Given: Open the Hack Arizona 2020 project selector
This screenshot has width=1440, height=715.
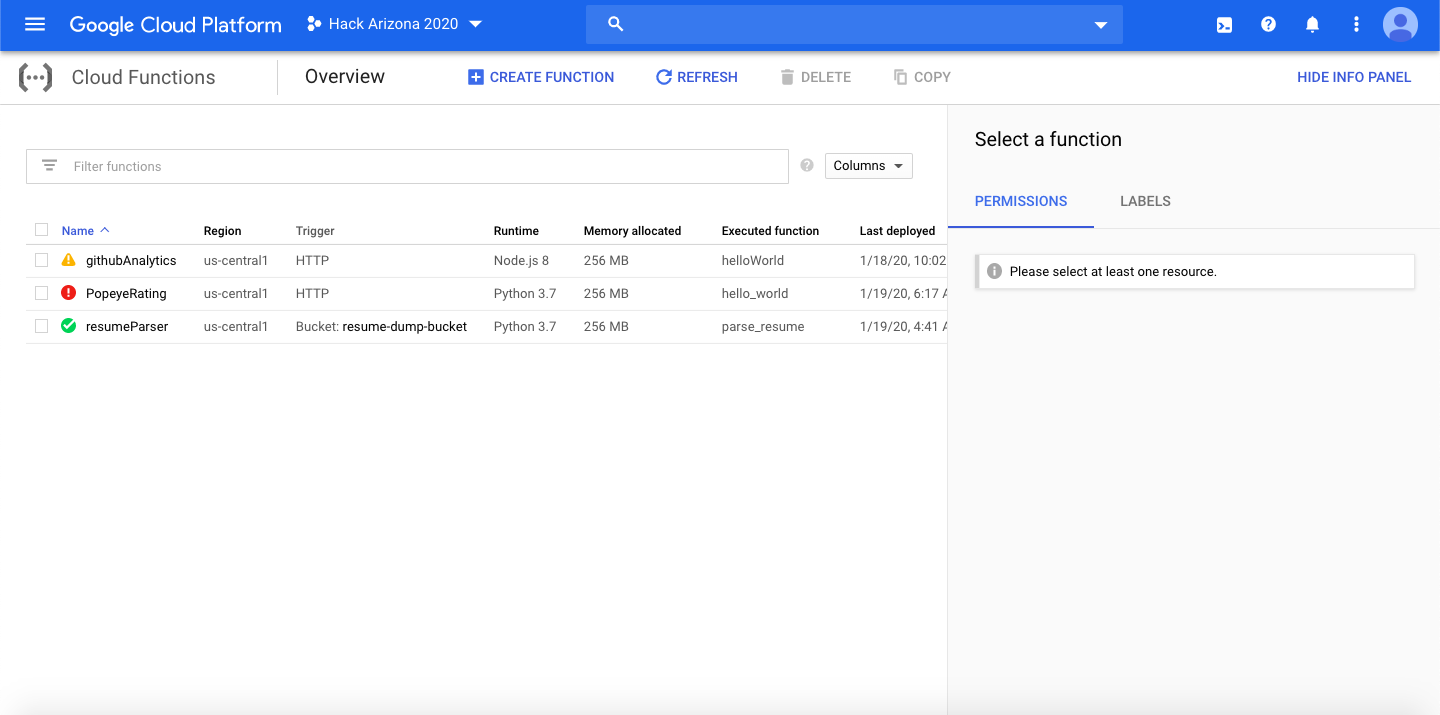Looking at the screenshot, I should click(x=395, y=24).
